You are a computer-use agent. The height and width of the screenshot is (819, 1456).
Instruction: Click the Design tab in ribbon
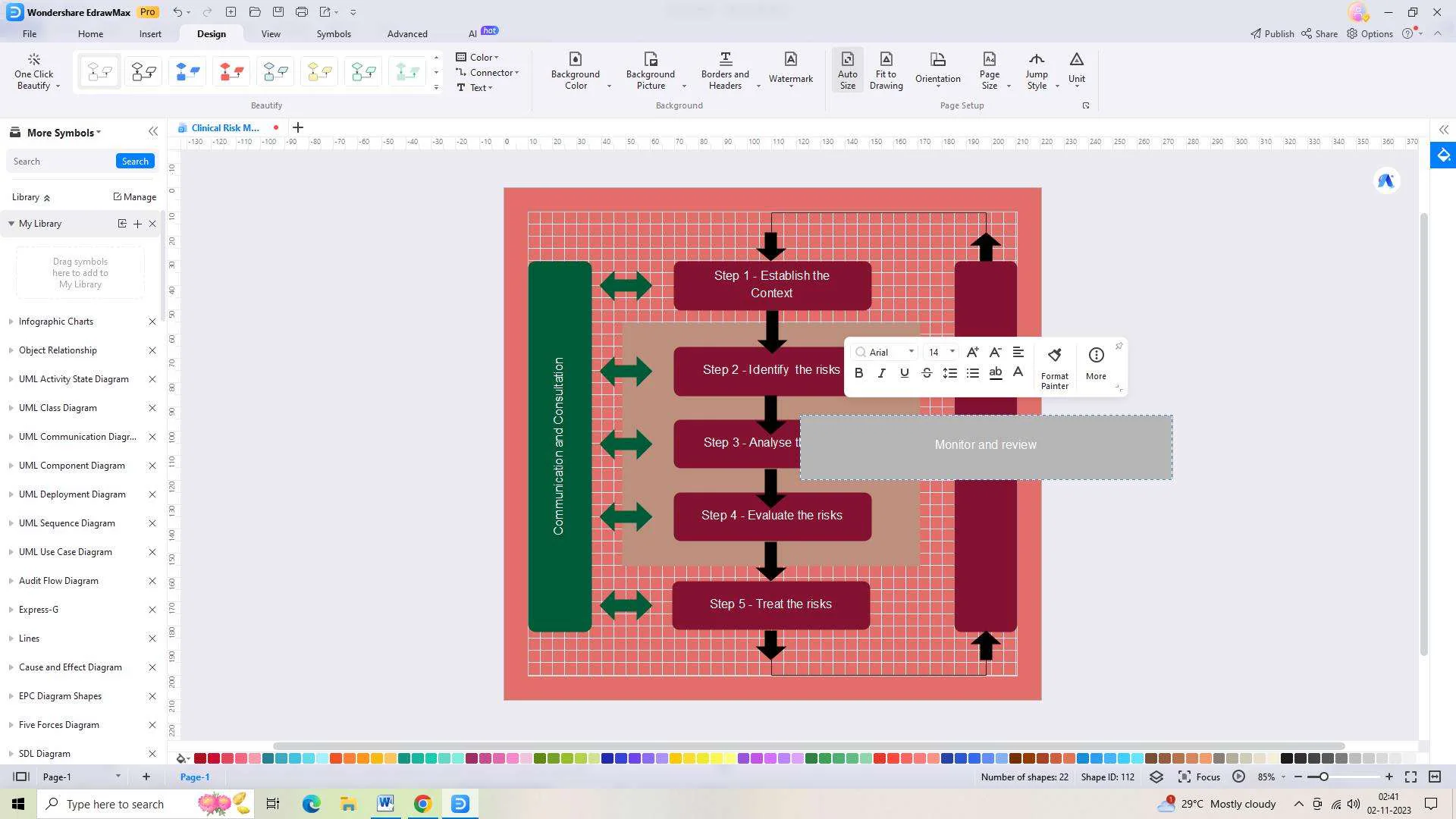coord(211,33)
